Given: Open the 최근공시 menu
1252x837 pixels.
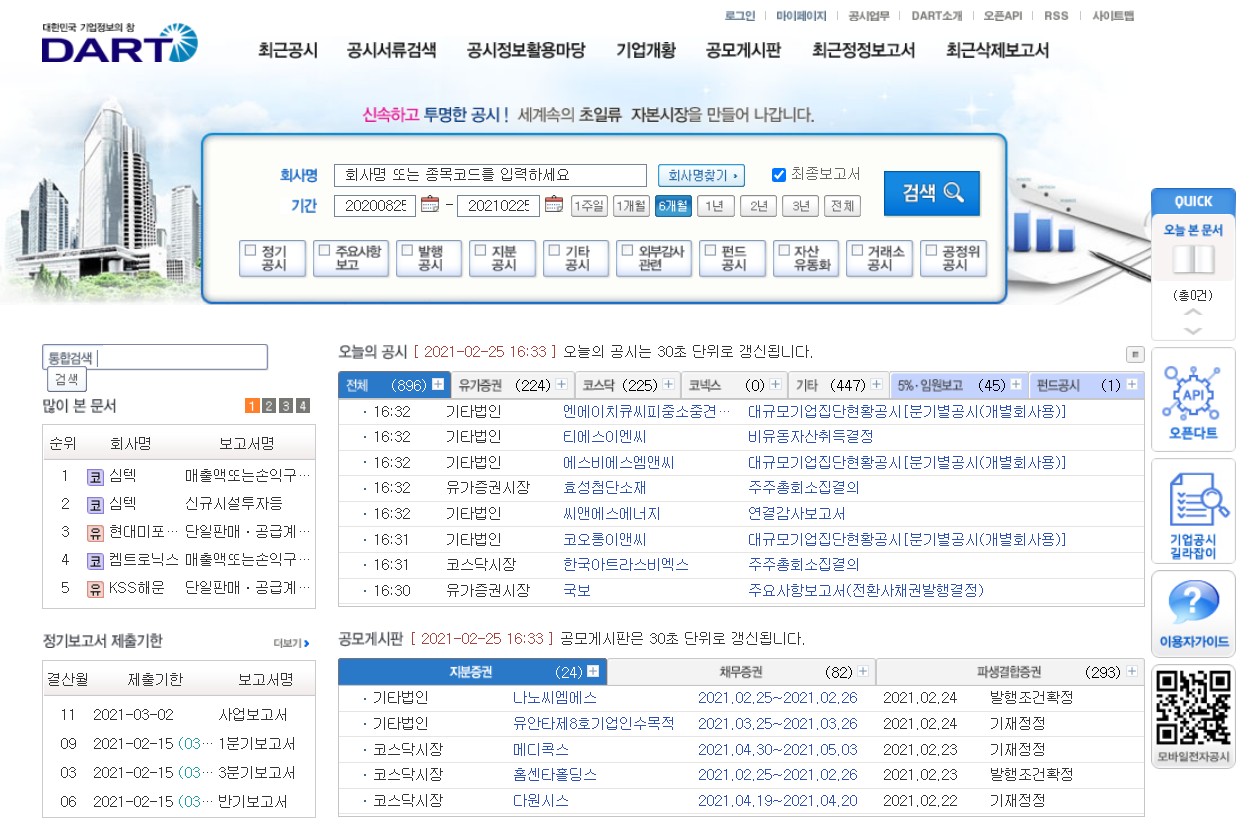Looking at the screenshot, I should [288, 50].
